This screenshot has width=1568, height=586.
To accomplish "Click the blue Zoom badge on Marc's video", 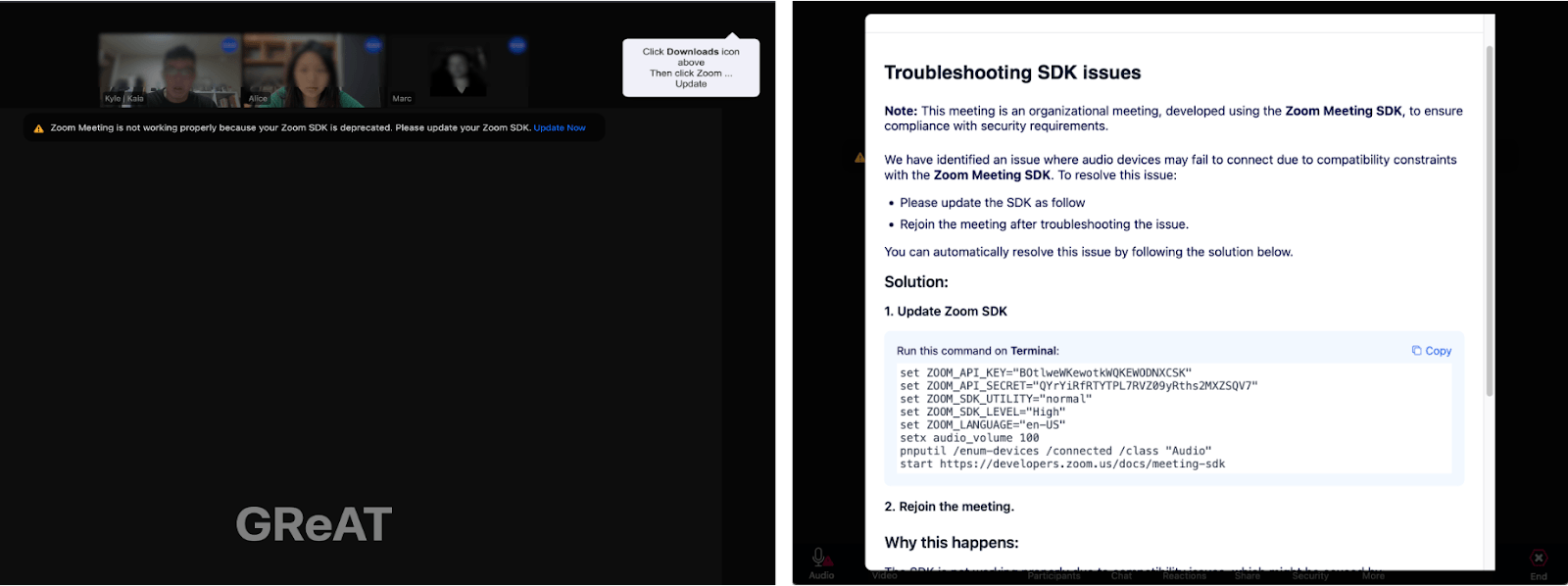I will 517,45.
